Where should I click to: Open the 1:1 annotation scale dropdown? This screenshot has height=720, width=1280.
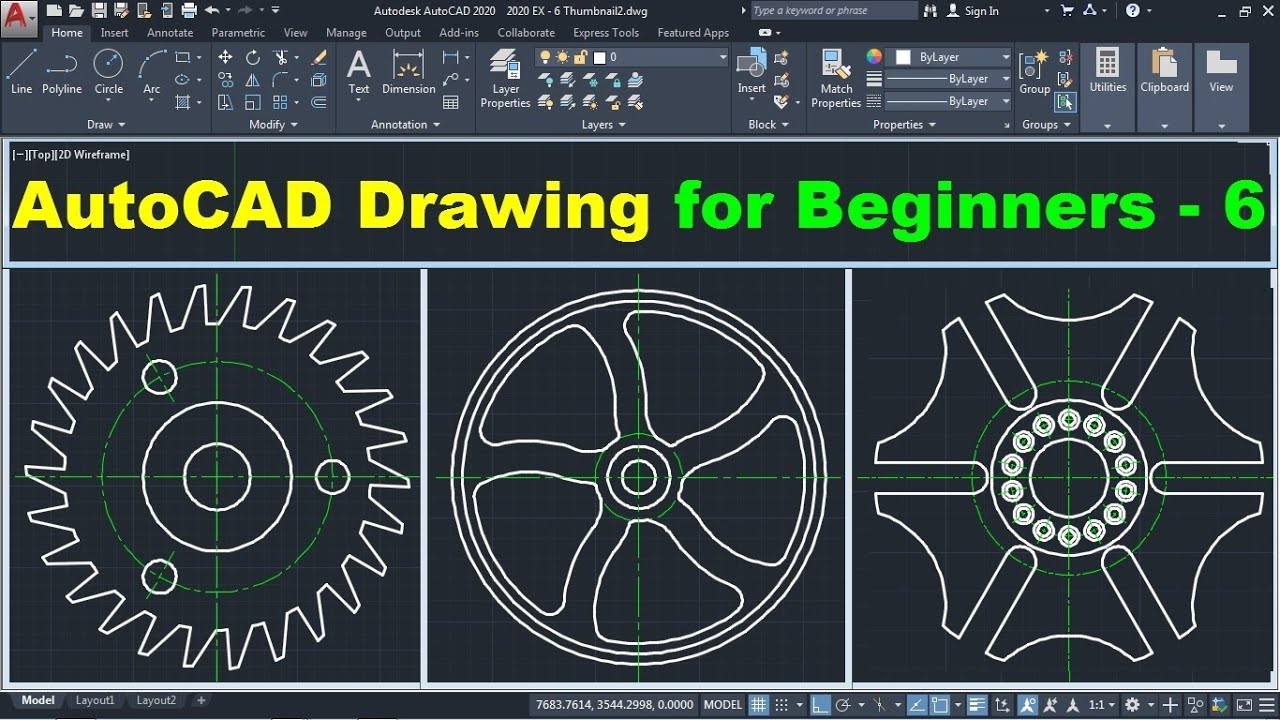(x=1102, y=705)
